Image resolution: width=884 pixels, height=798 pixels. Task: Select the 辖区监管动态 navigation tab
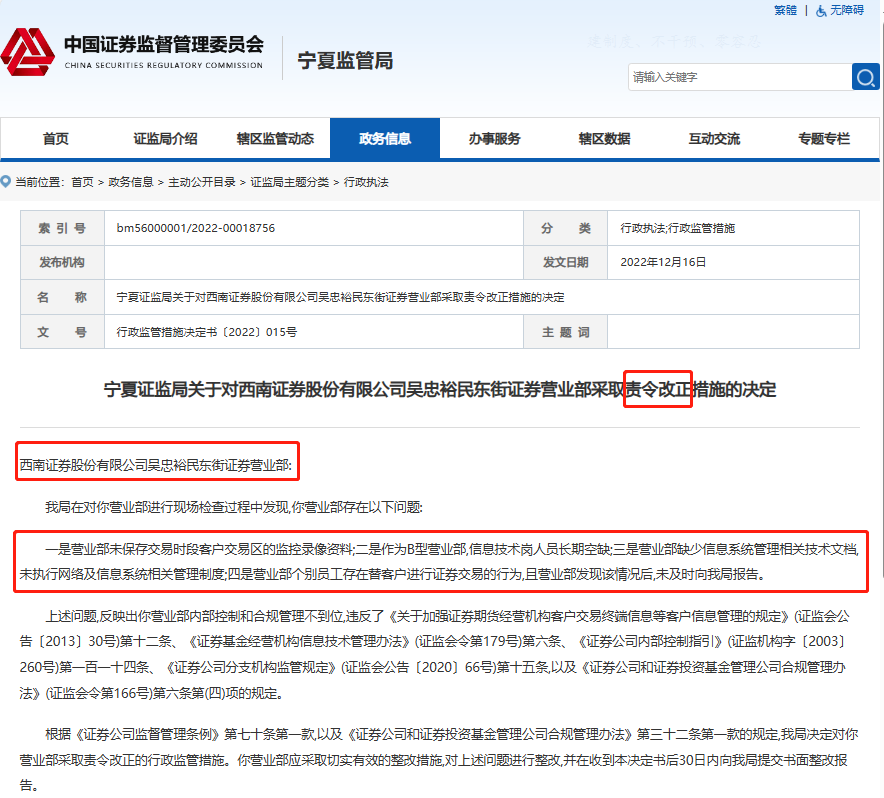[x=275, y=139]
